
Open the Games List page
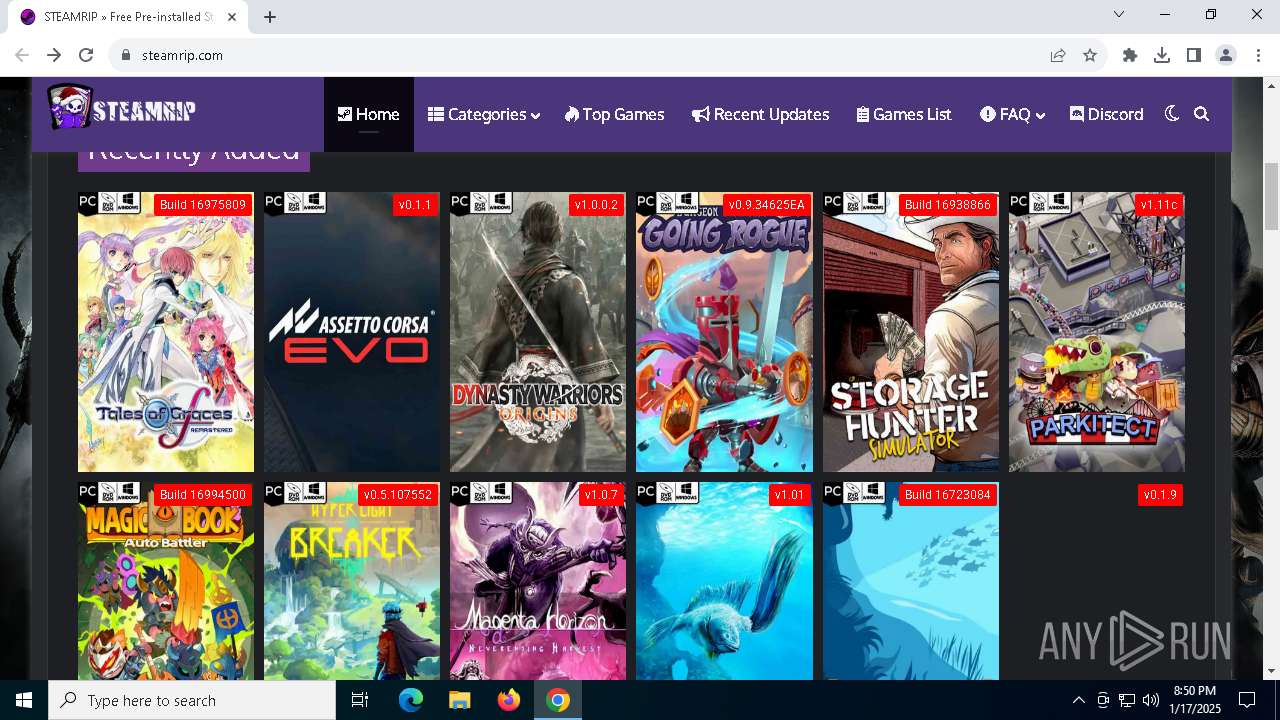904,114
